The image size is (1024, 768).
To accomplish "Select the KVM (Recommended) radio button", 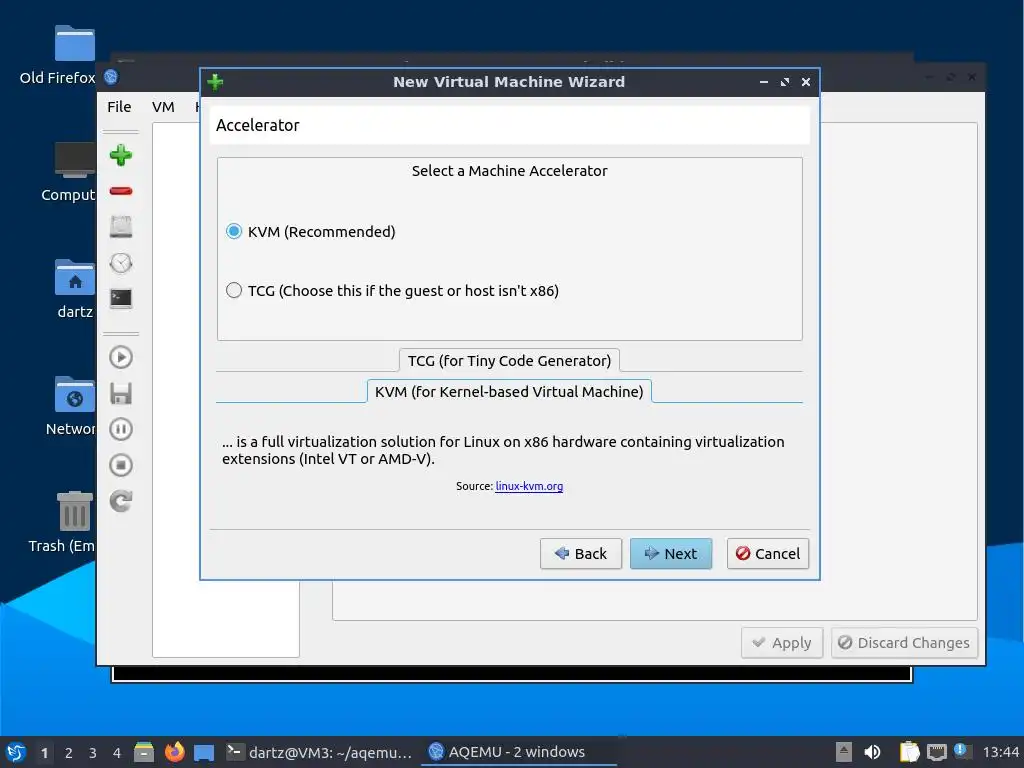I will (234, 231).
